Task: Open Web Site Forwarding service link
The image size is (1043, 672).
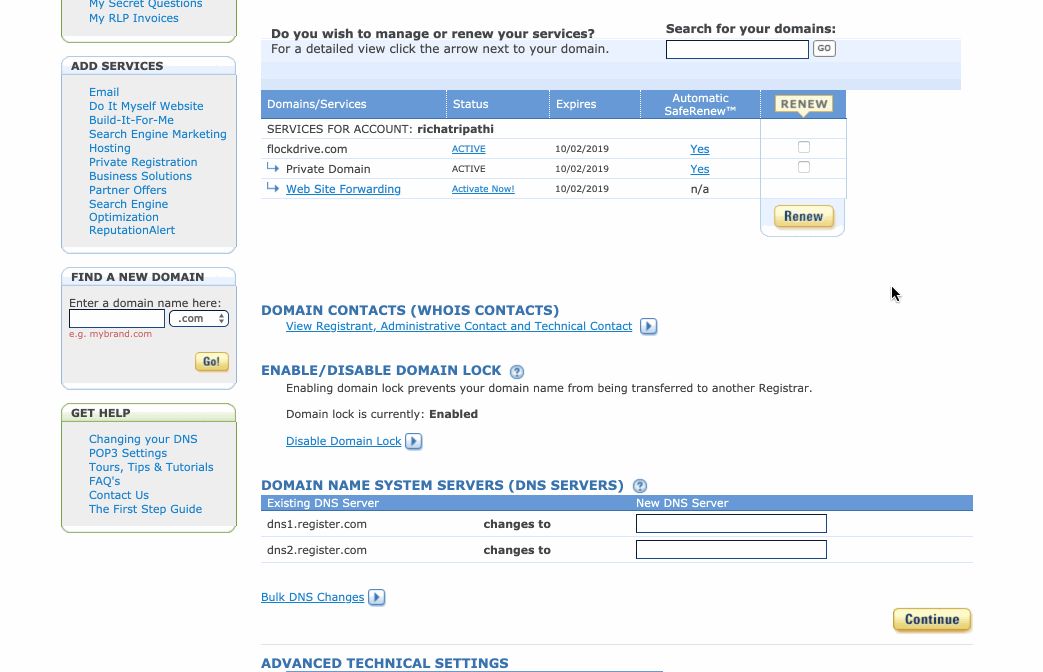Action: [x=343, y=189]
